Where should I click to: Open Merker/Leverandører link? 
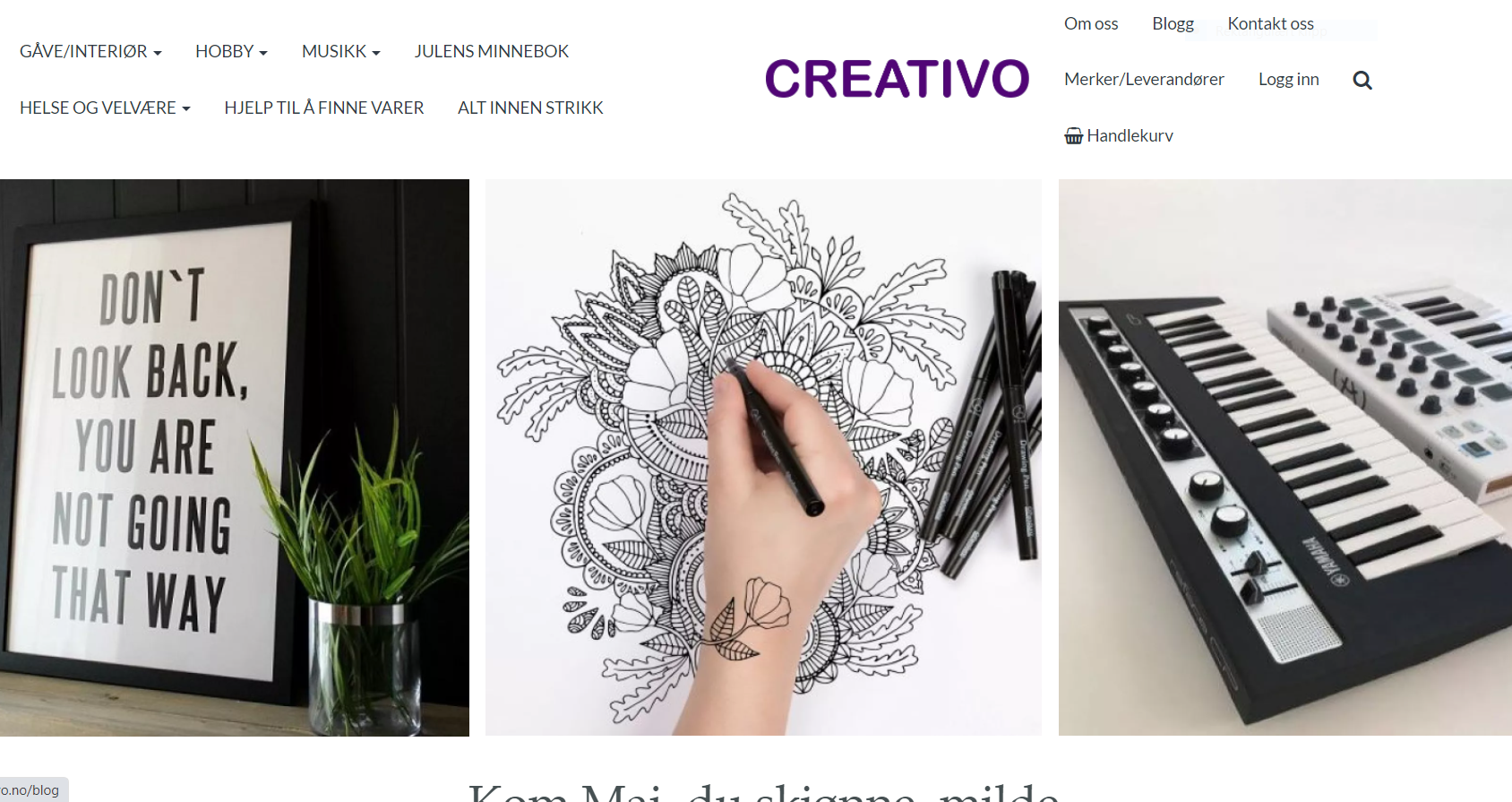coord(1144,79)
